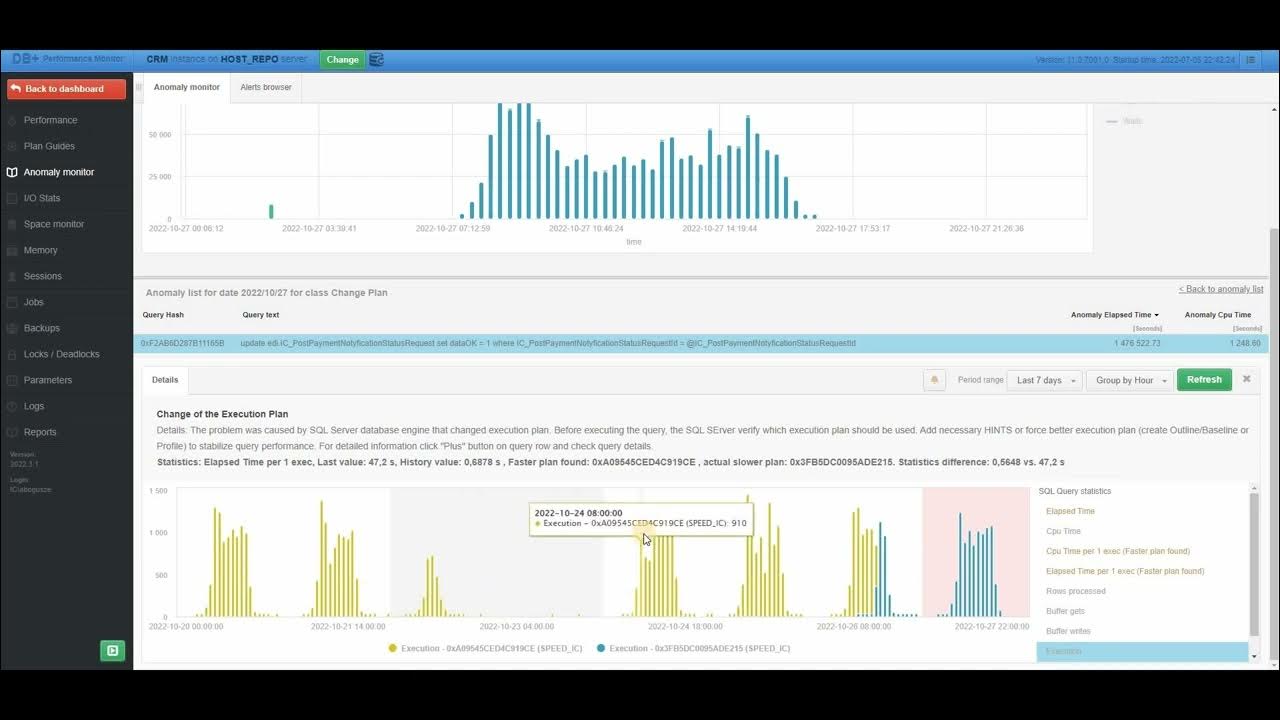Select Cpu Time statistic
Screen dimensions: 1280x720
click(1063, 531)
